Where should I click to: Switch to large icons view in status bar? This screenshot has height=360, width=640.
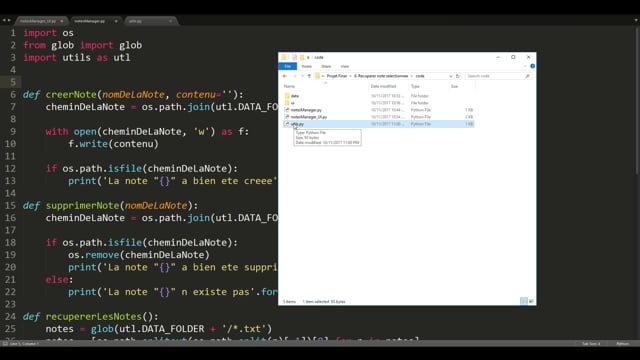coord(531,301)
